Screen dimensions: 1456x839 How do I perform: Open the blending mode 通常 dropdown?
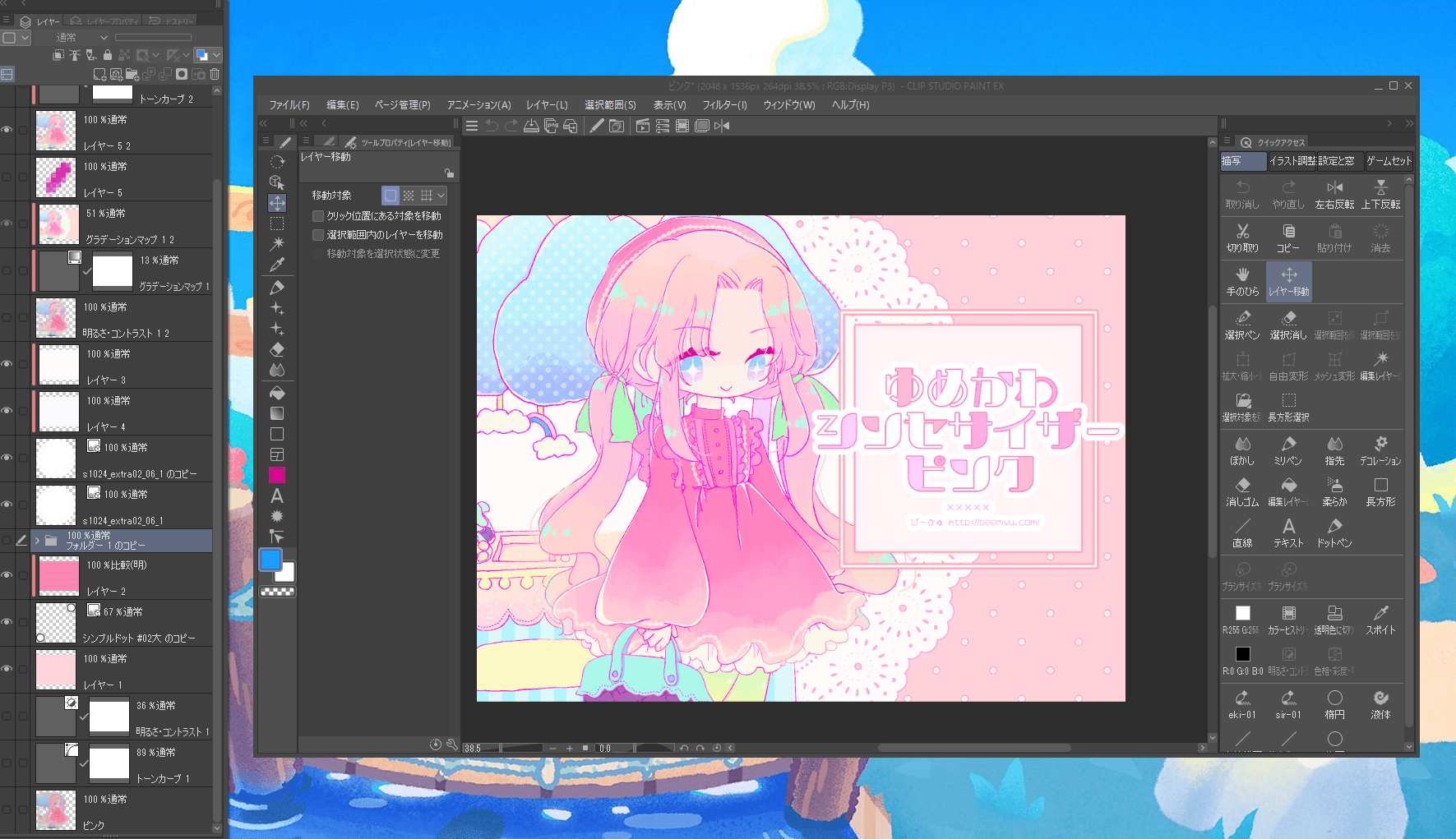(81, 38)
